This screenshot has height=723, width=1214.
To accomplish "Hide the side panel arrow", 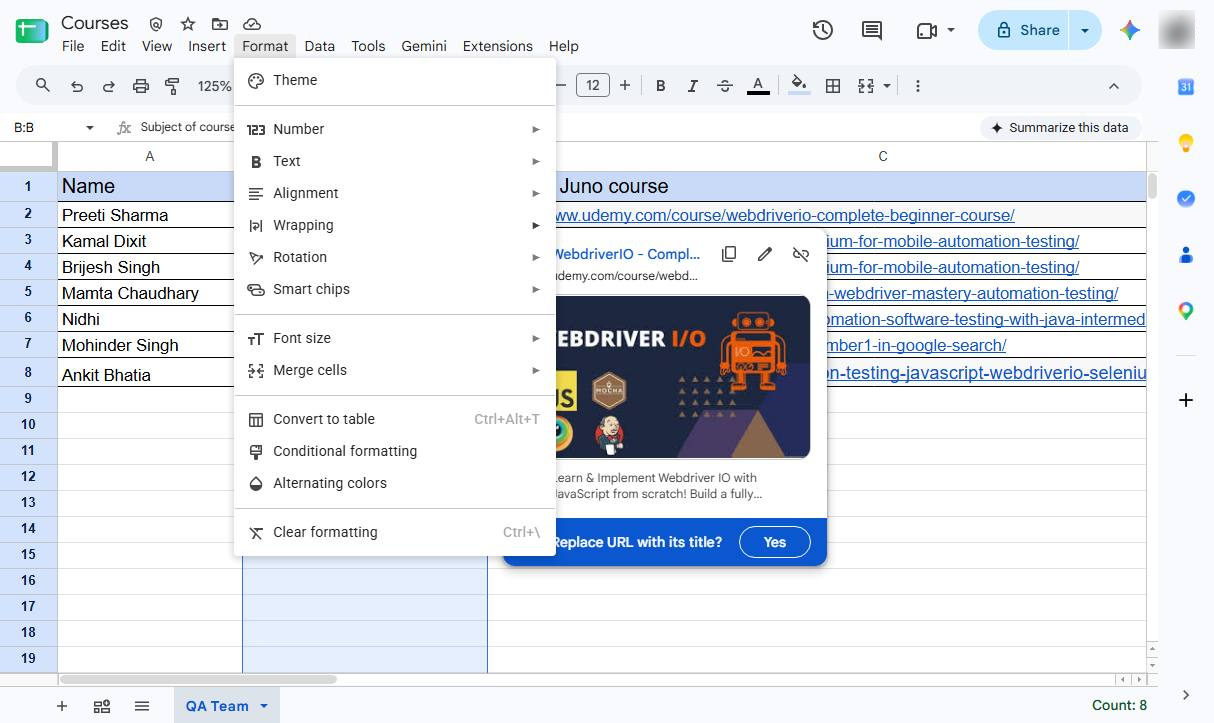I will [x=1186, y=695].
